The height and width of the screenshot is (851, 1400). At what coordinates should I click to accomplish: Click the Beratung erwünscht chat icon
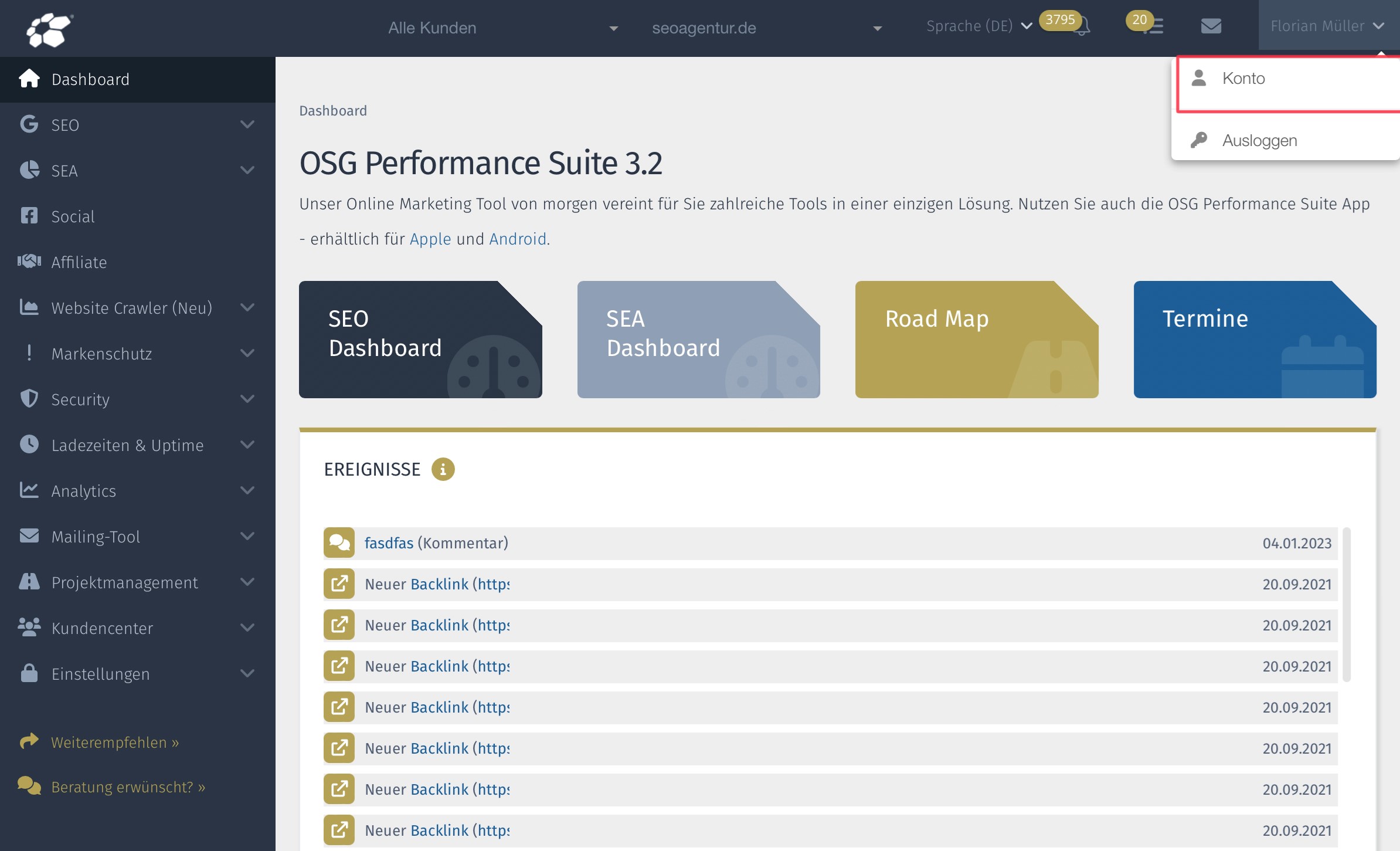click(x=29, y=786)
